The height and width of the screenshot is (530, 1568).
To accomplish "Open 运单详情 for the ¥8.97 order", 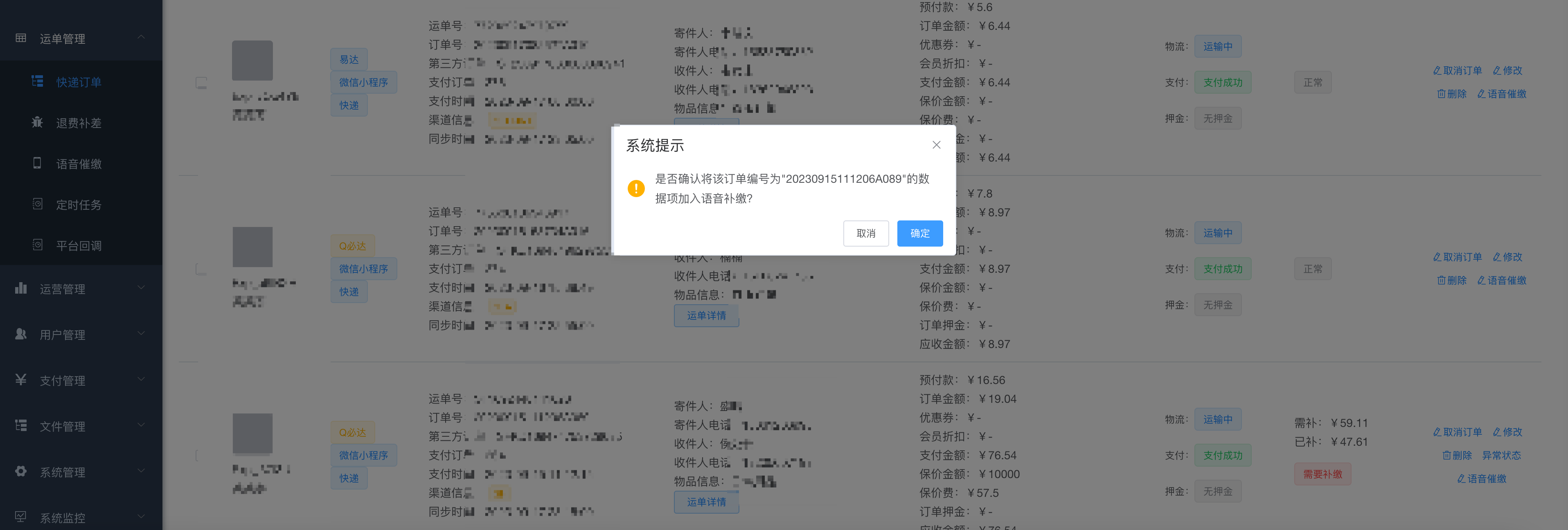I will tap(706, 315).
